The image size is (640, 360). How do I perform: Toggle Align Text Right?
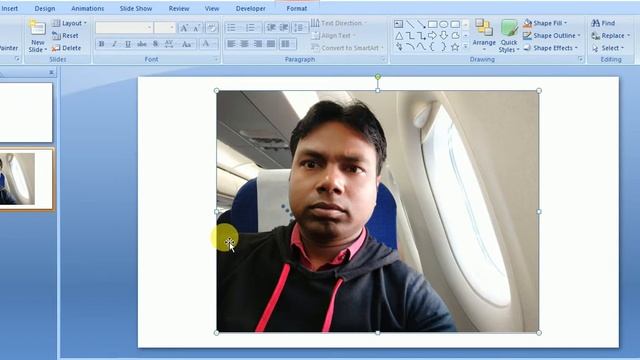pos(258,44)
